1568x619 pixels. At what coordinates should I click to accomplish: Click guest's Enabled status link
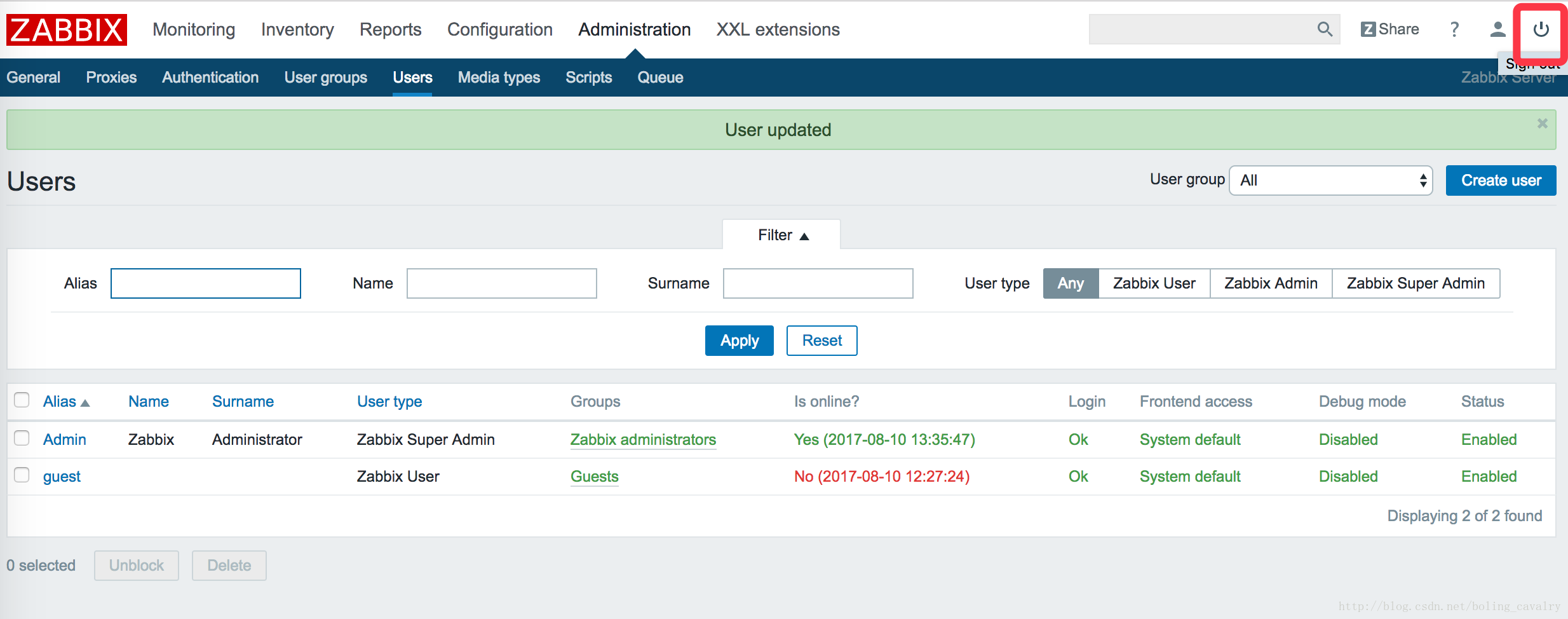(1489, 477)
